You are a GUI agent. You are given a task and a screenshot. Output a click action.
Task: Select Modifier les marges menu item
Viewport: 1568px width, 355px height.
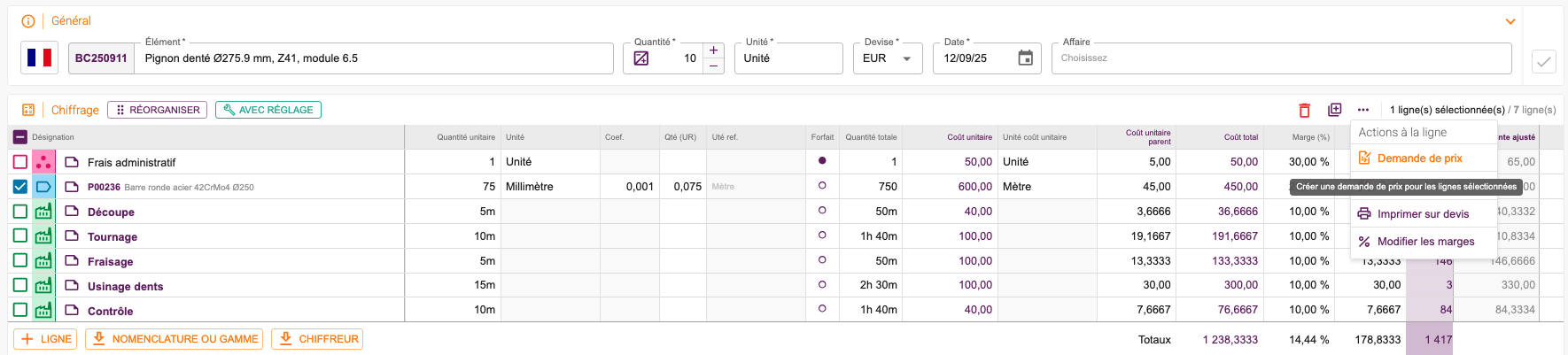(1424, 242)
